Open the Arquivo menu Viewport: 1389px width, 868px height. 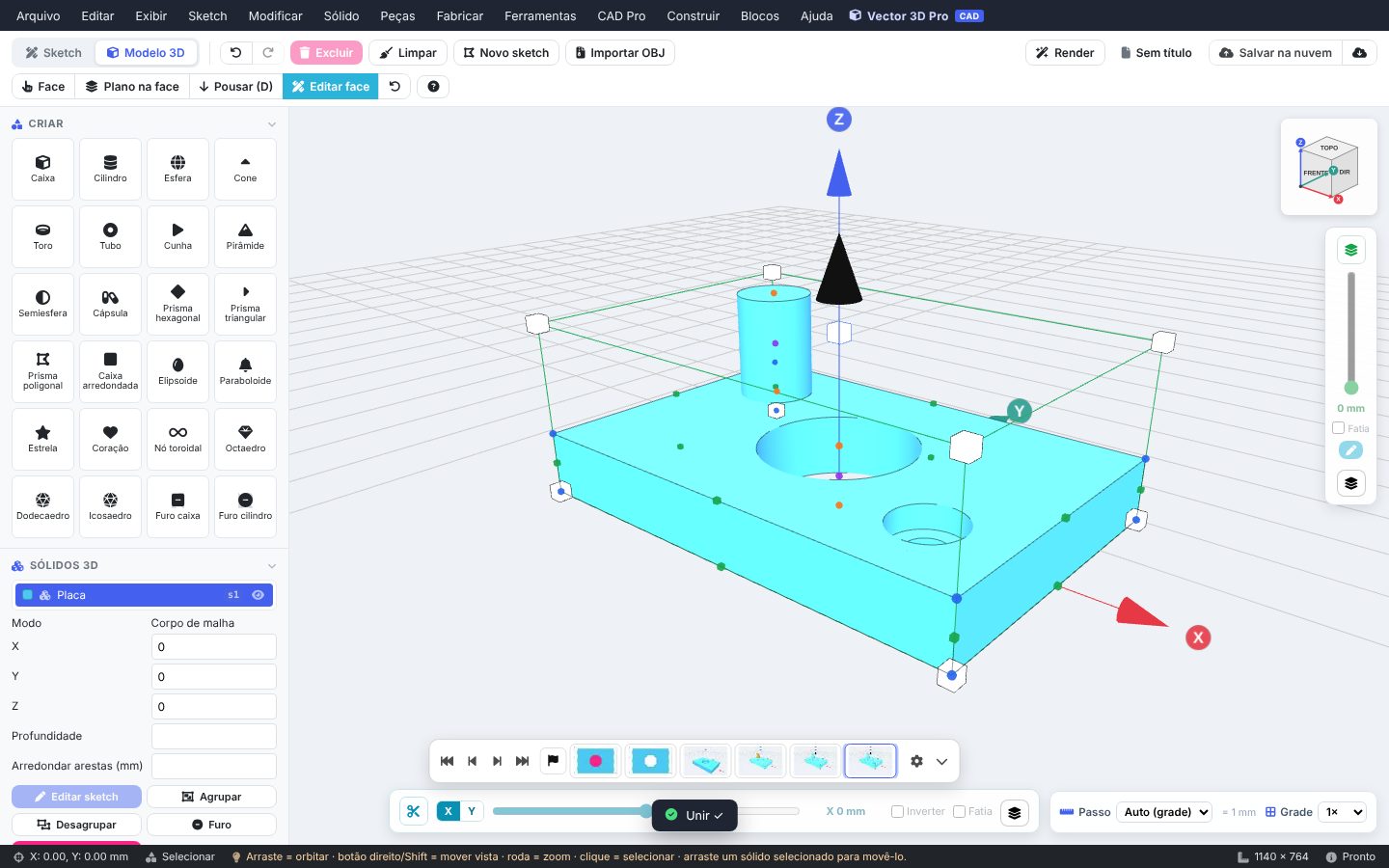[39, 15]
